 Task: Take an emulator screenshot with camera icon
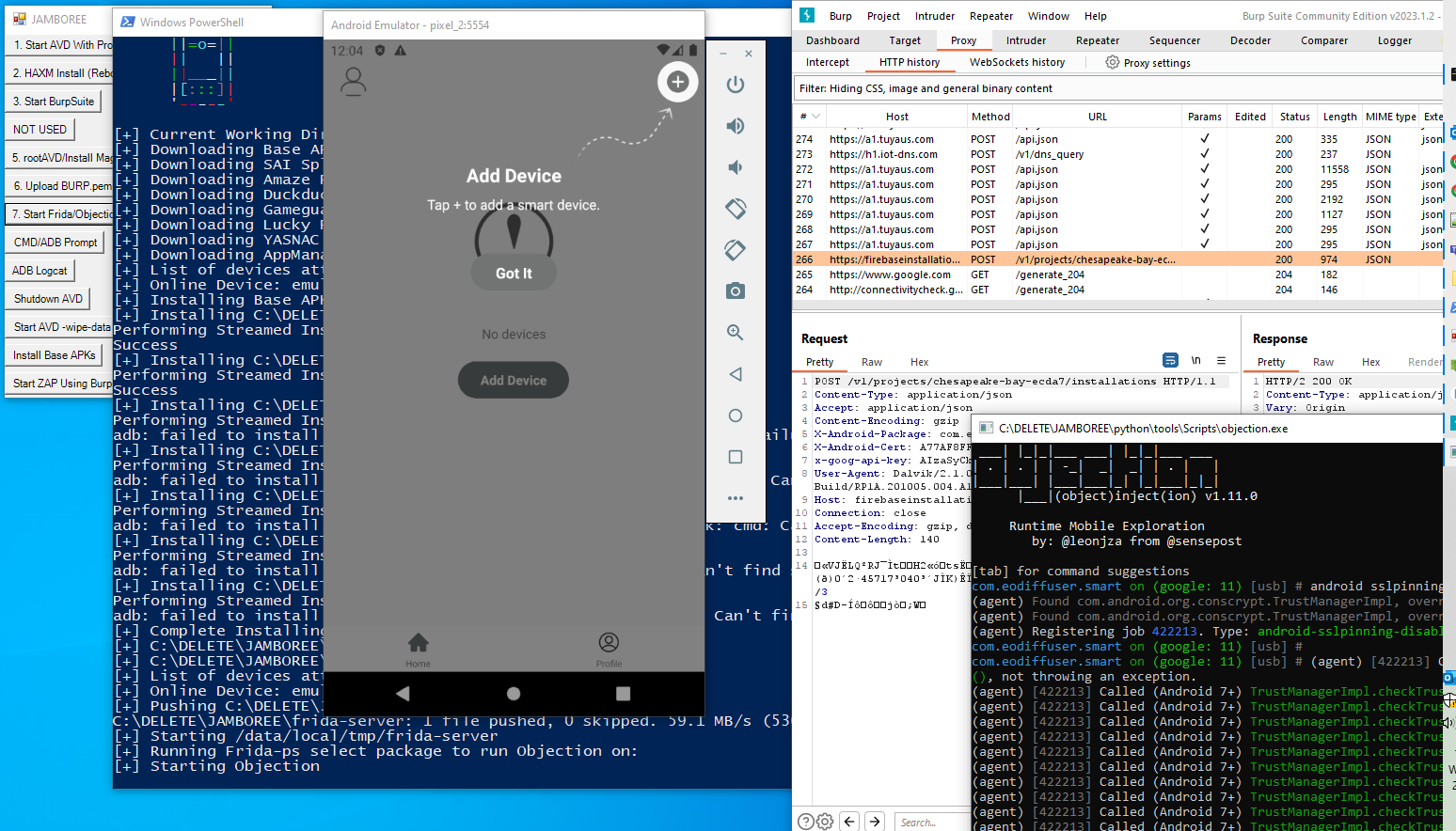[x=736, y=291]
